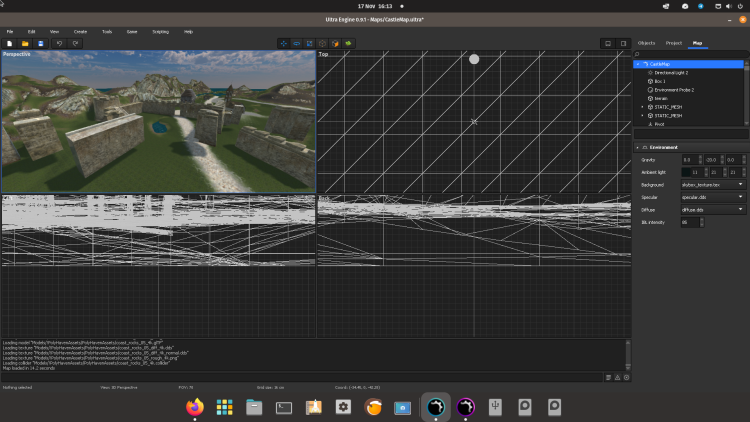The width and height of the screenshot is (750, 422).
Task: Open the Background skybox dropdown
Action: [x=713, y=185]
